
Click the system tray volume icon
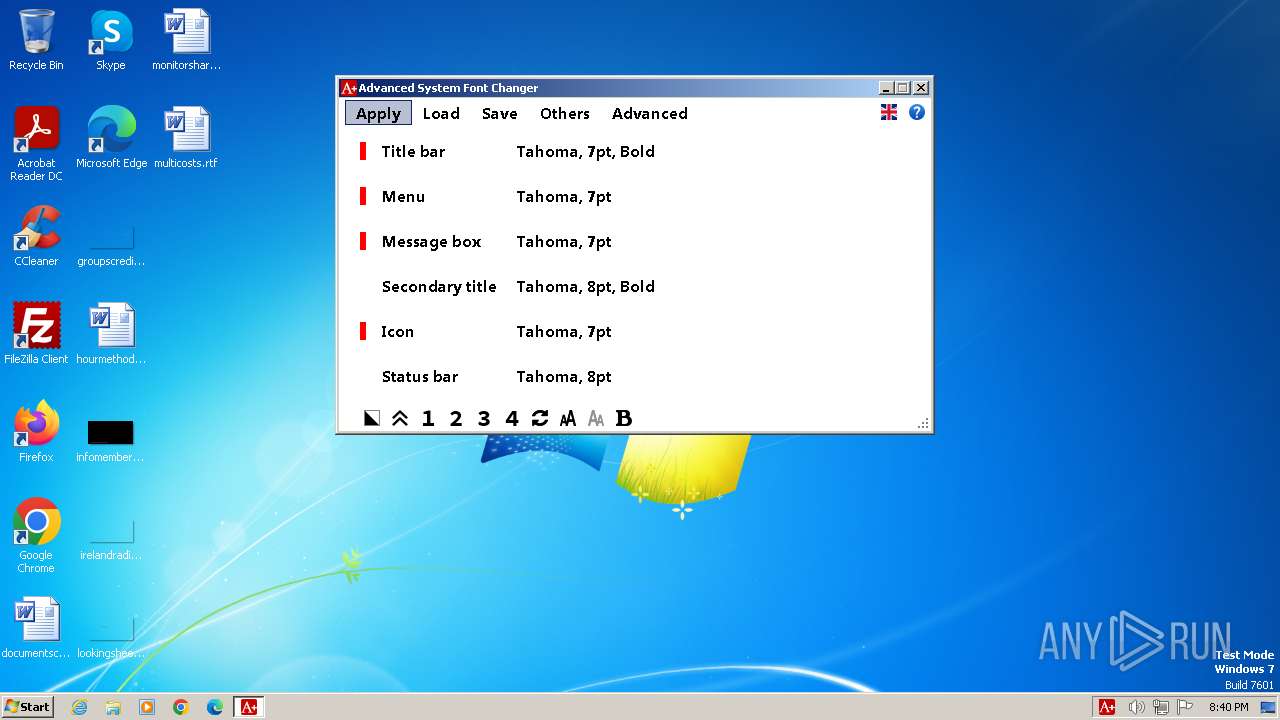[1136, 707]
